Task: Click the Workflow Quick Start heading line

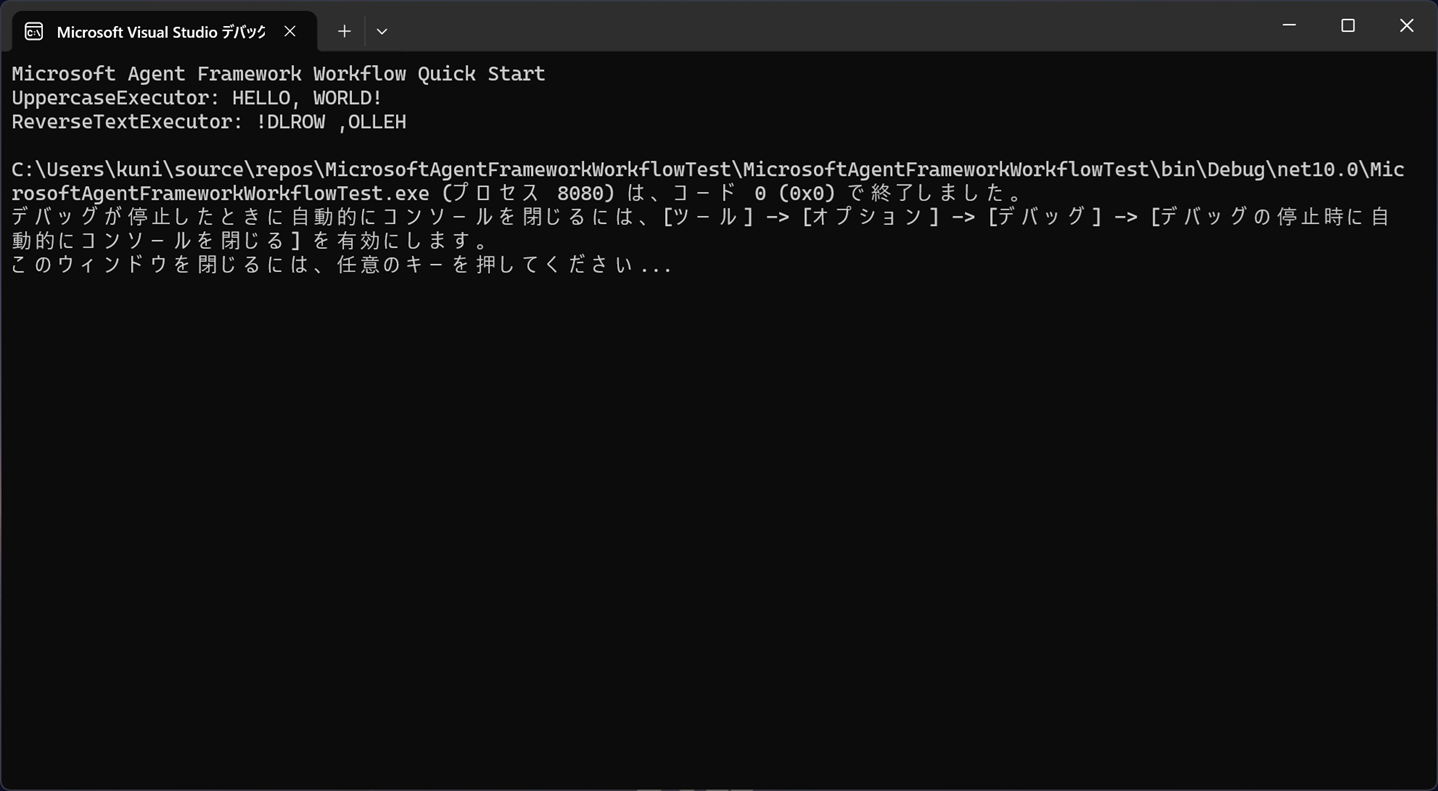Action: (x=278, y=74)
